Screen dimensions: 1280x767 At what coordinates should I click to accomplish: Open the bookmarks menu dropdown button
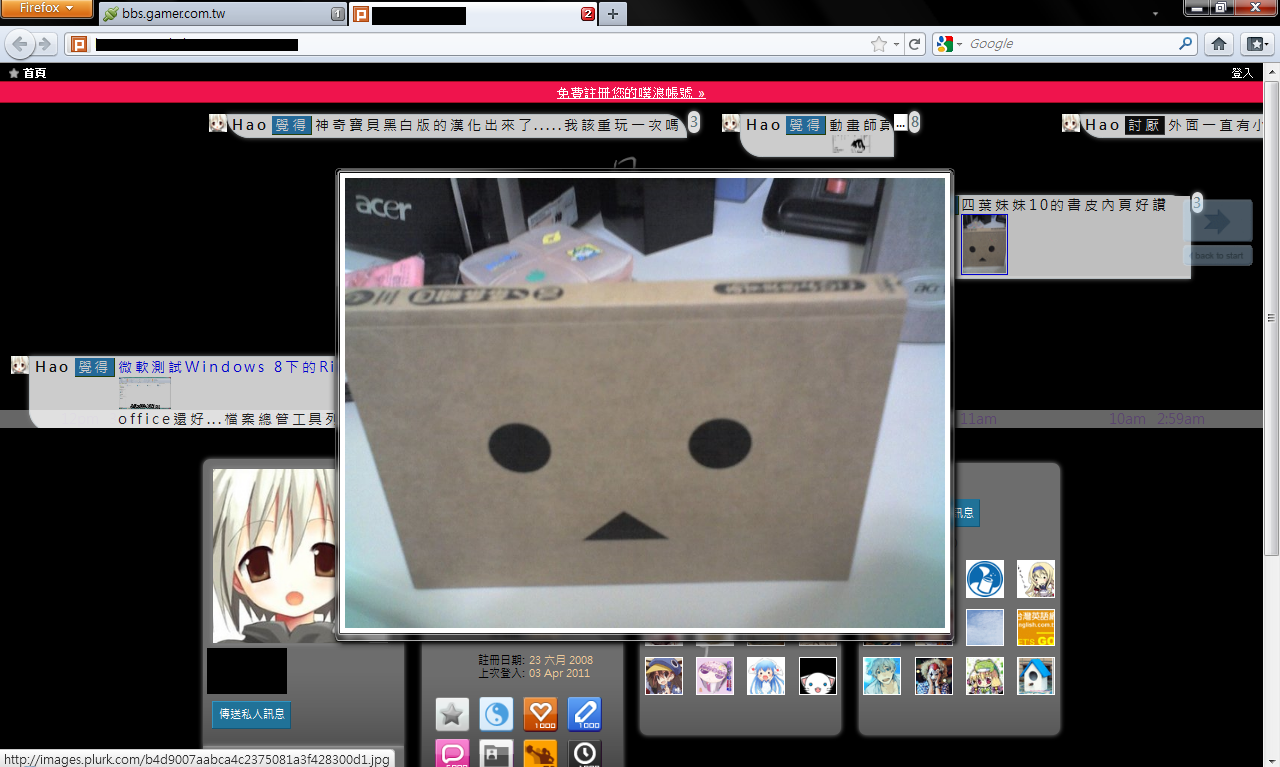[1256, 44]
